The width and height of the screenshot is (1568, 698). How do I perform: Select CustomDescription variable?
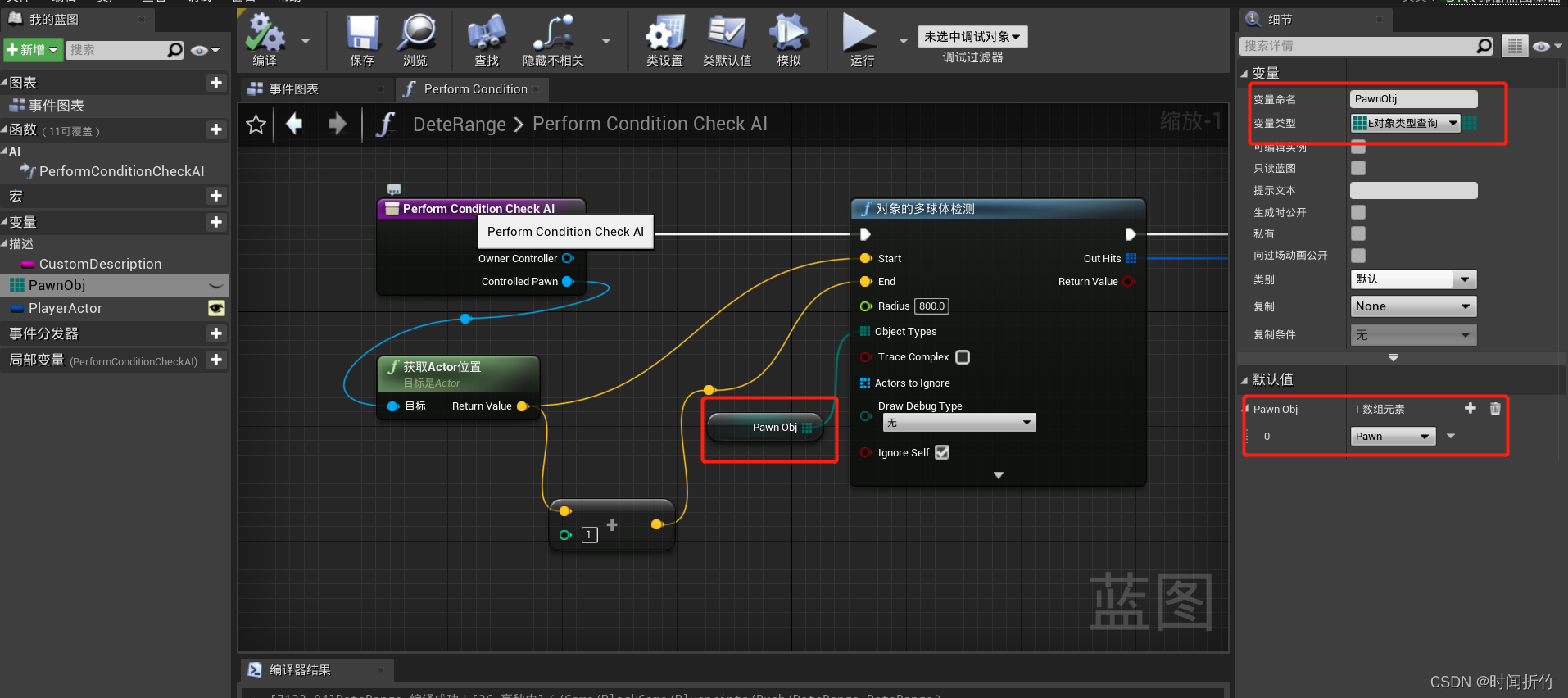[x=100, y=264]
